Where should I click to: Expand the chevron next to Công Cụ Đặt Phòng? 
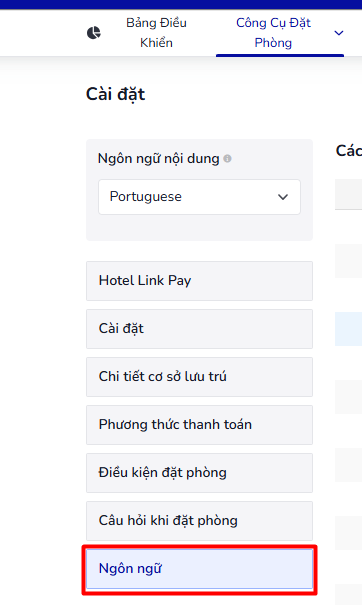(338, 33)
